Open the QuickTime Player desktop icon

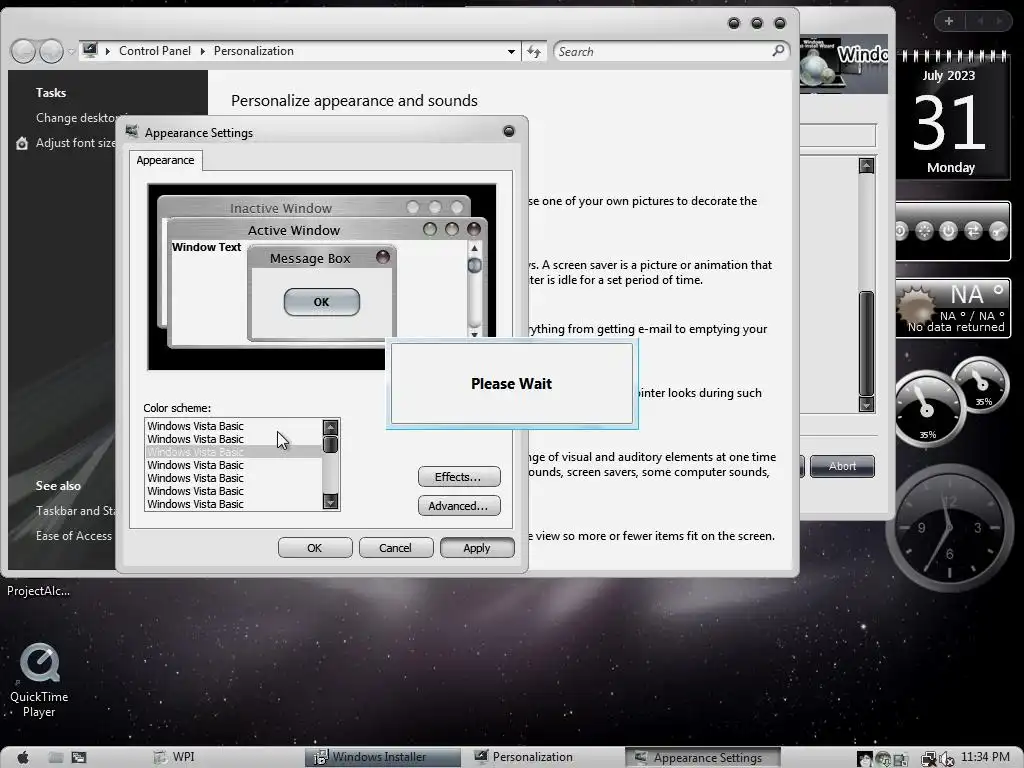pyautogui.click(x=39, y=679)
